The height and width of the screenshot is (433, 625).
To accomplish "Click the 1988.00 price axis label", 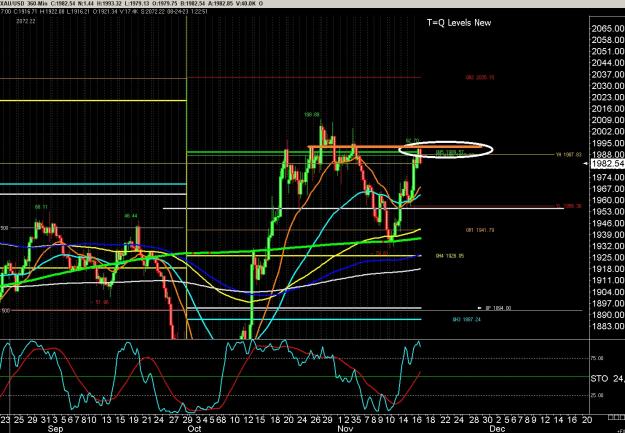I will pyautogui.click(x=608, y=155).
